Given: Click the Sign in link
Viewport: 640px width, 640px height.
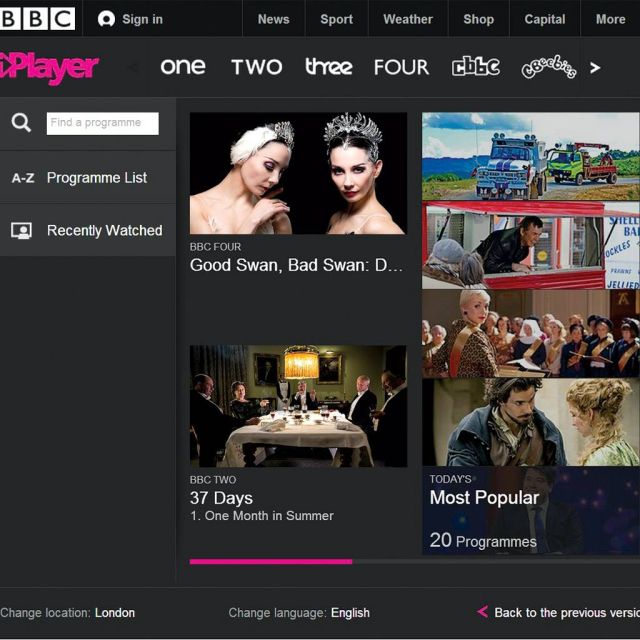Looking at the screenshot, I should coord(142,19).
